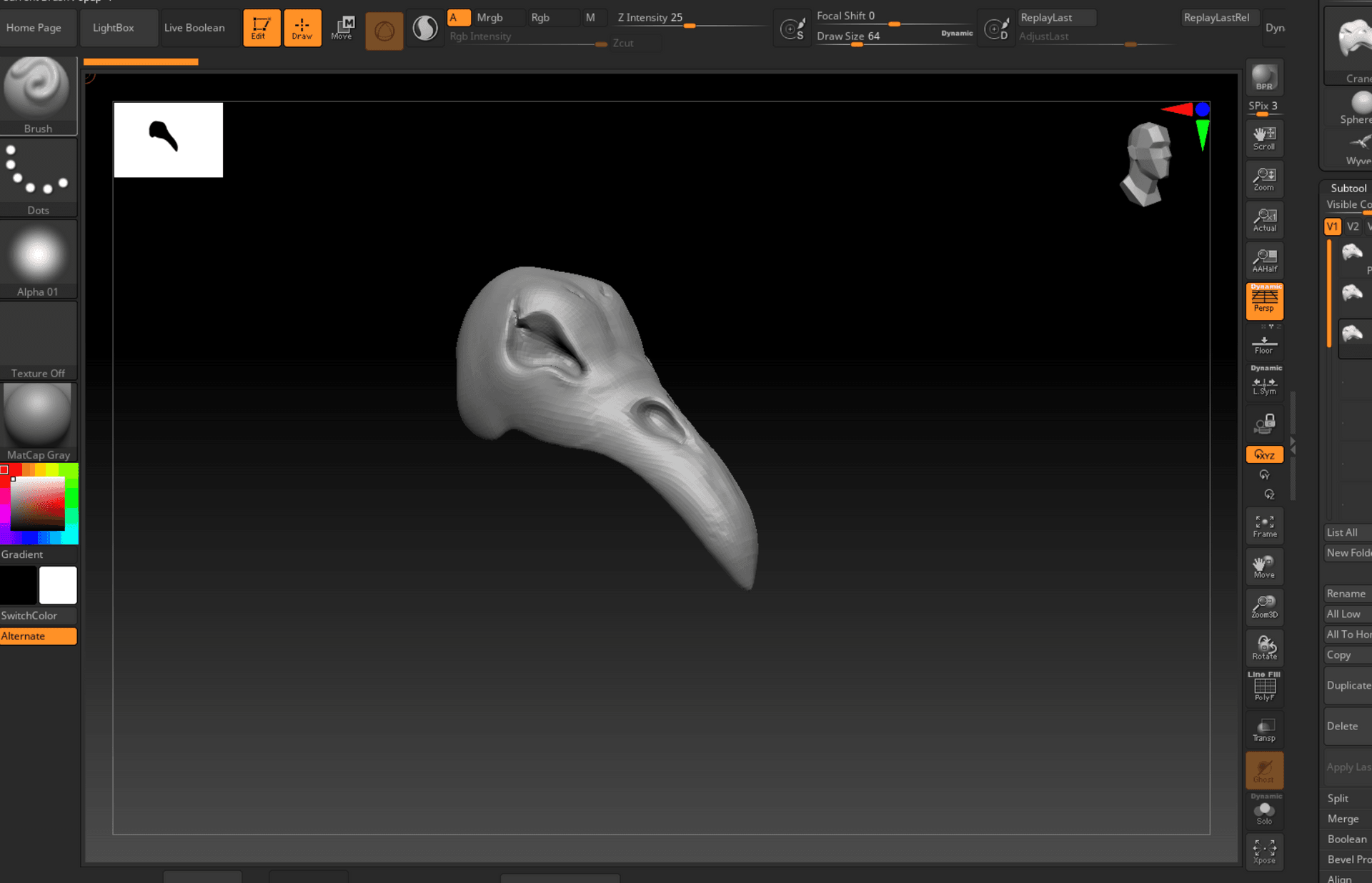Select the Zoom3D tool icon
The width and height of the screenshot is (1372, 883).
1263,607
